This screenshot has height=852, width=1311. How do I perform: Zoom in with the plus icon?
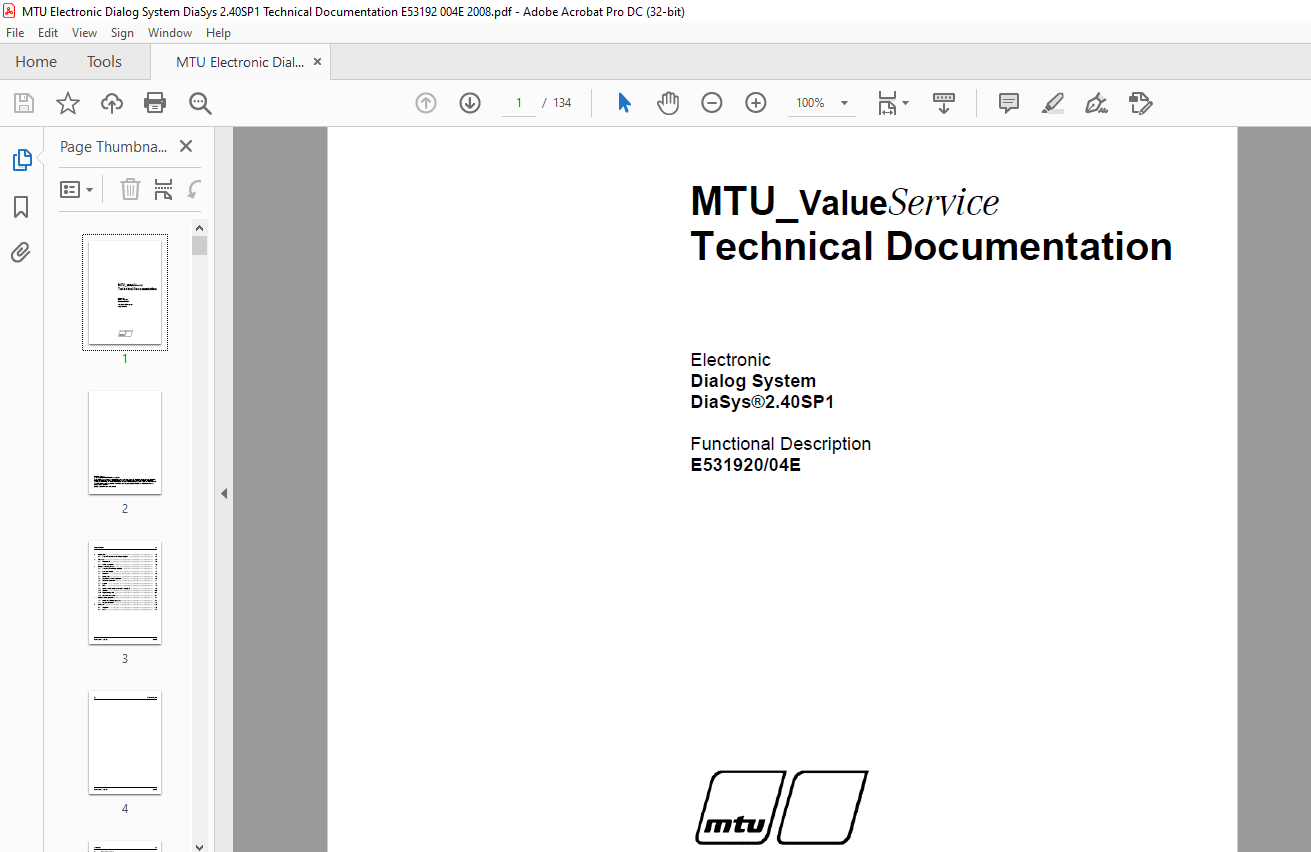tap(756, 103)
